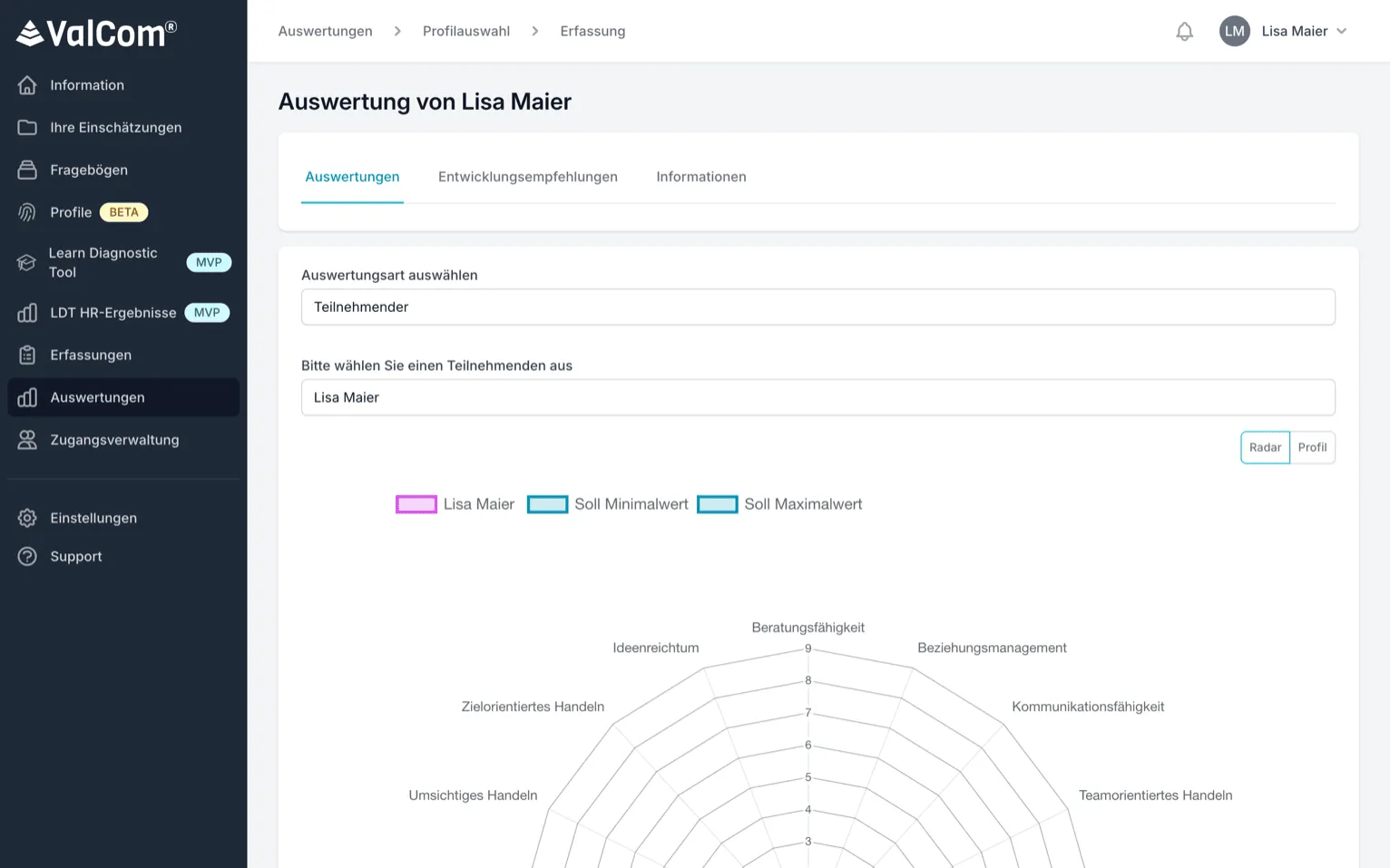Click the Lisa Maier user name in header
The image size is (1390, 868).
tap(1295, 31)
